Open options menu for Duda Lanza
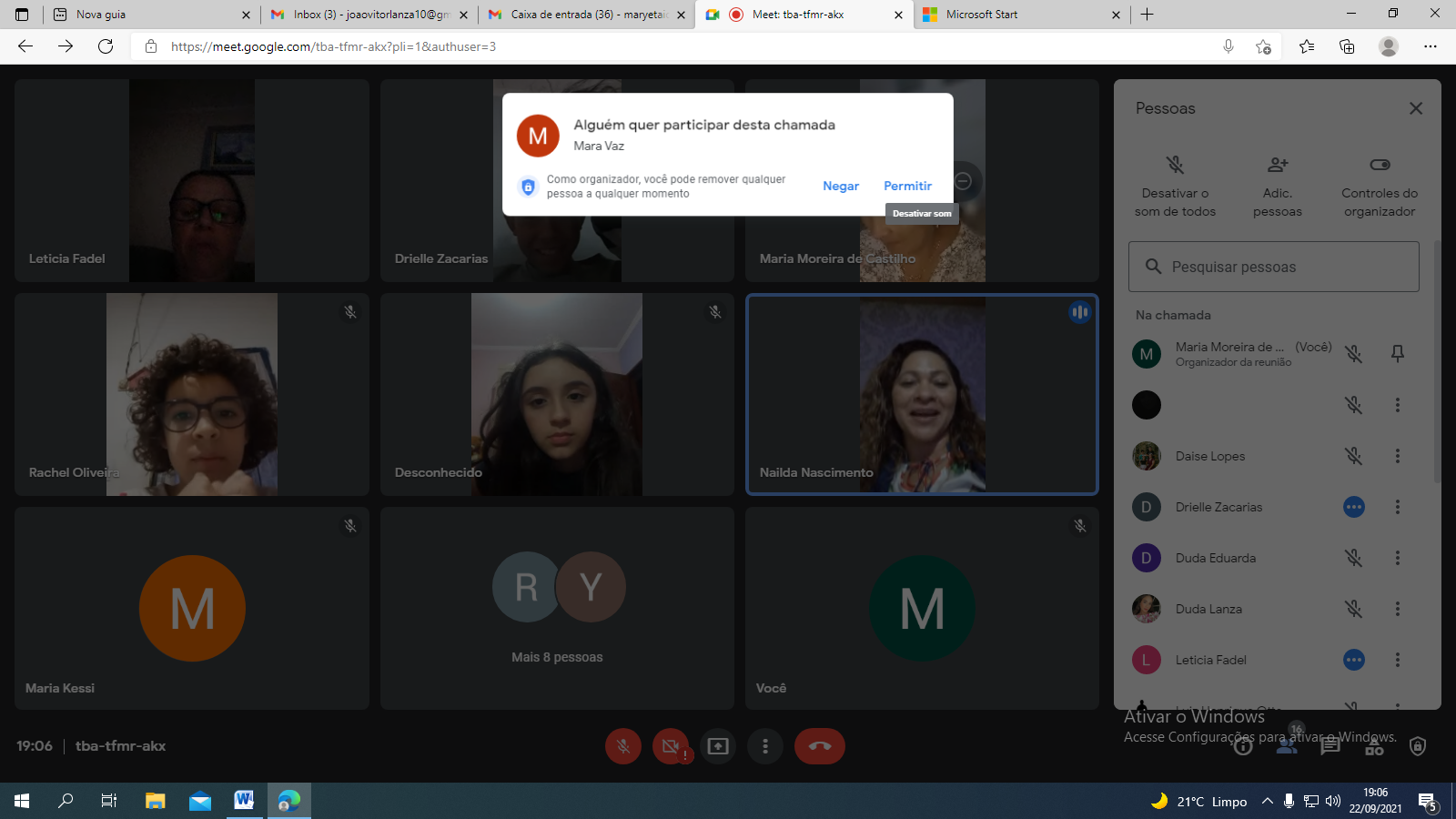The image size is (1456, 819). tap(1398, 609)
